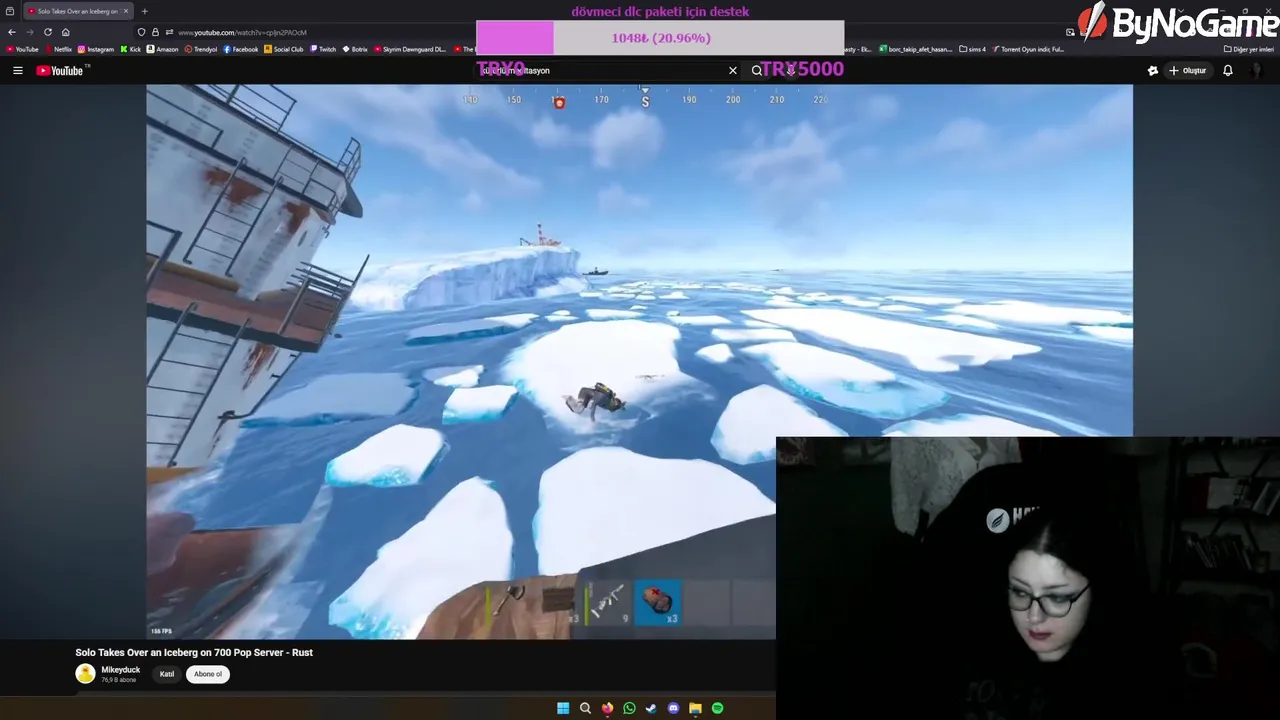Open the borc_takip_afet_hasan bookmark

click(916, 49)
